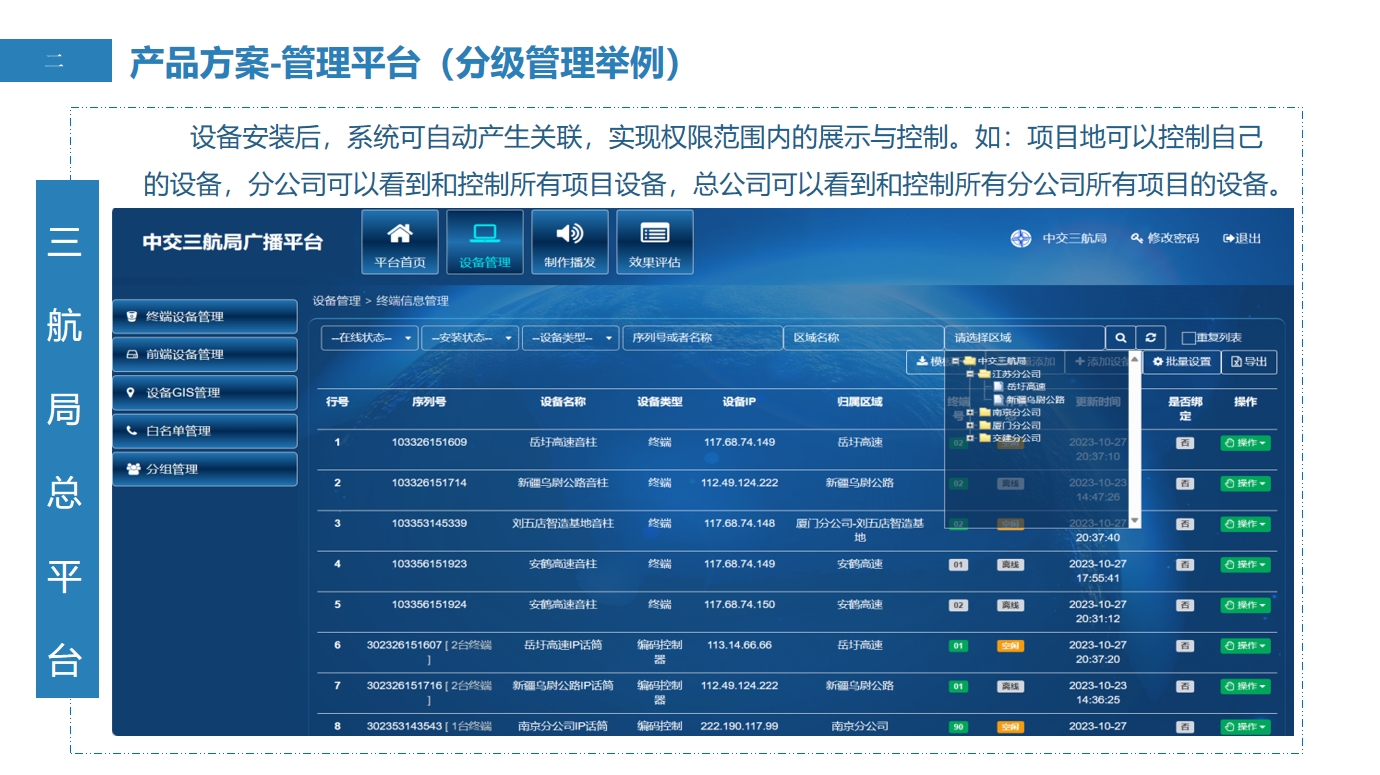Toggle the 重复列表 checkbox
This screenshot has width=1380, height=775.
pyautogui.click(x=1188, y=338)
